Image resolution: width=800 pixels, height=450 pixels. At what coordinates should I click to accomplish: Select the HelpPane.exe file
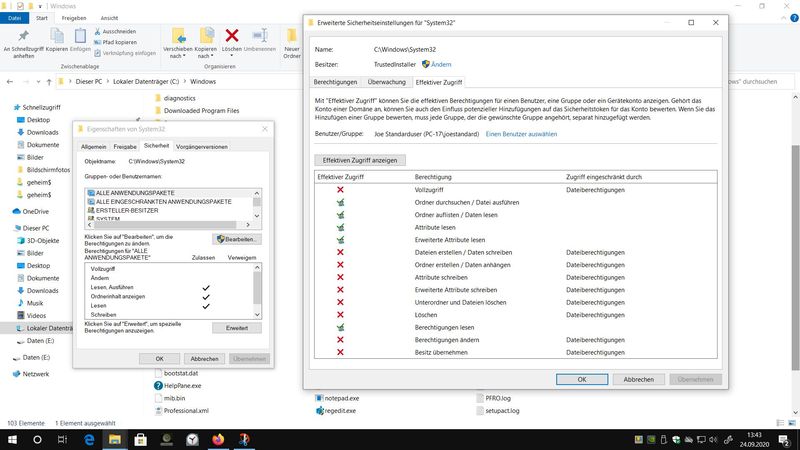click(x=182, y=386)
